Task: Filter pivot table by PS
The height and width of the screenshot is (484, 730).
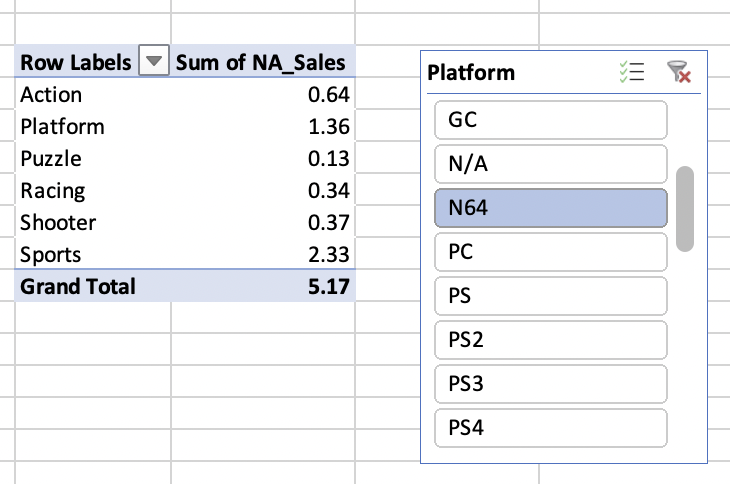Action: point(551,296)
